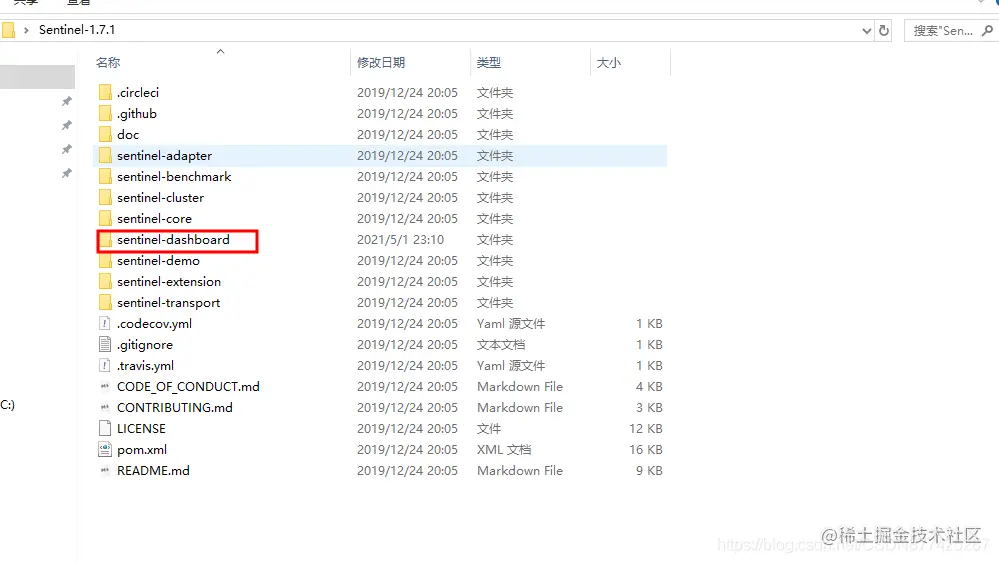Click the 12 KB size cell
This screenshot has height=563, width=999.
(645, 429)
